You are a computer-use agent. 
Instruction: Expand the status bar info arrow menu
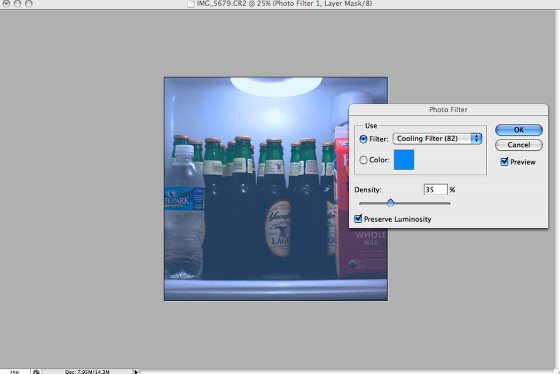click(x=136, y=371)
